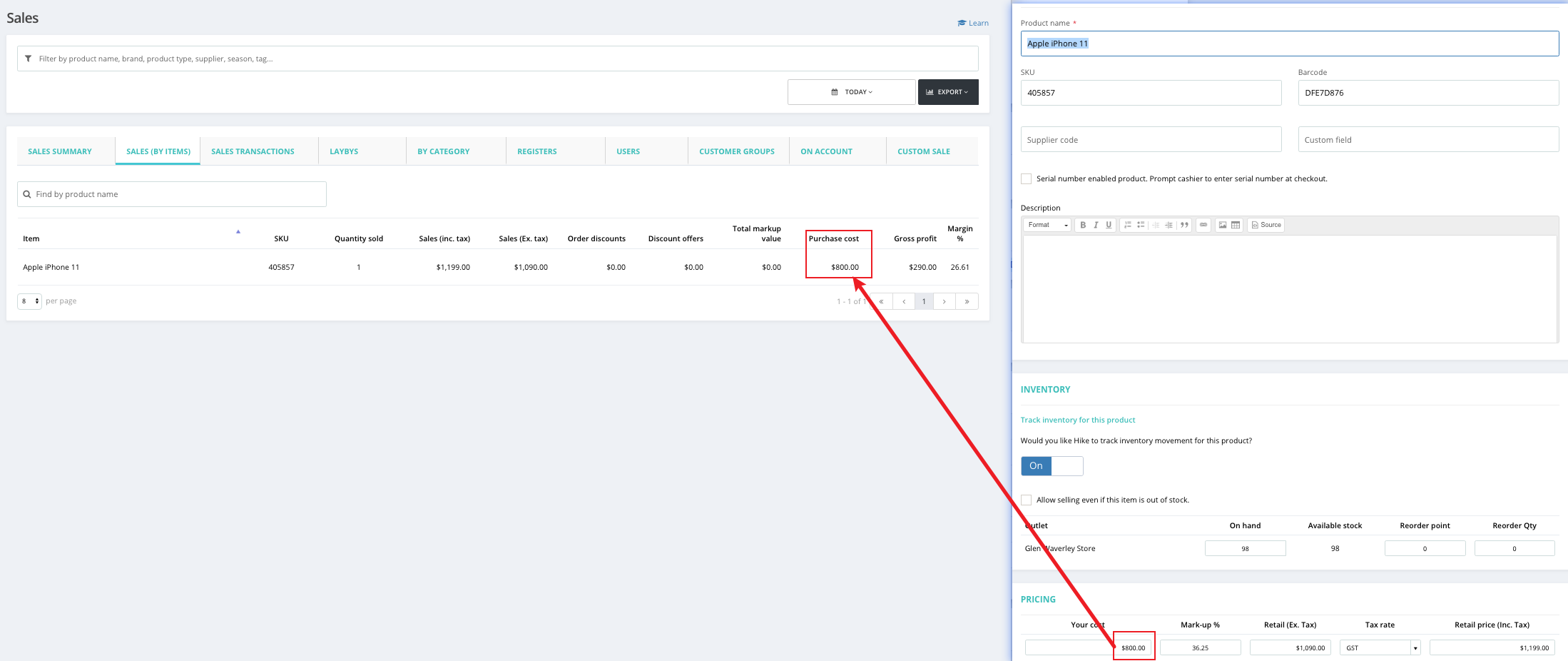The image size is (1568, 661).
Task: Tick Allow selling when out of stock
Action: click(x=1026, y=500)
